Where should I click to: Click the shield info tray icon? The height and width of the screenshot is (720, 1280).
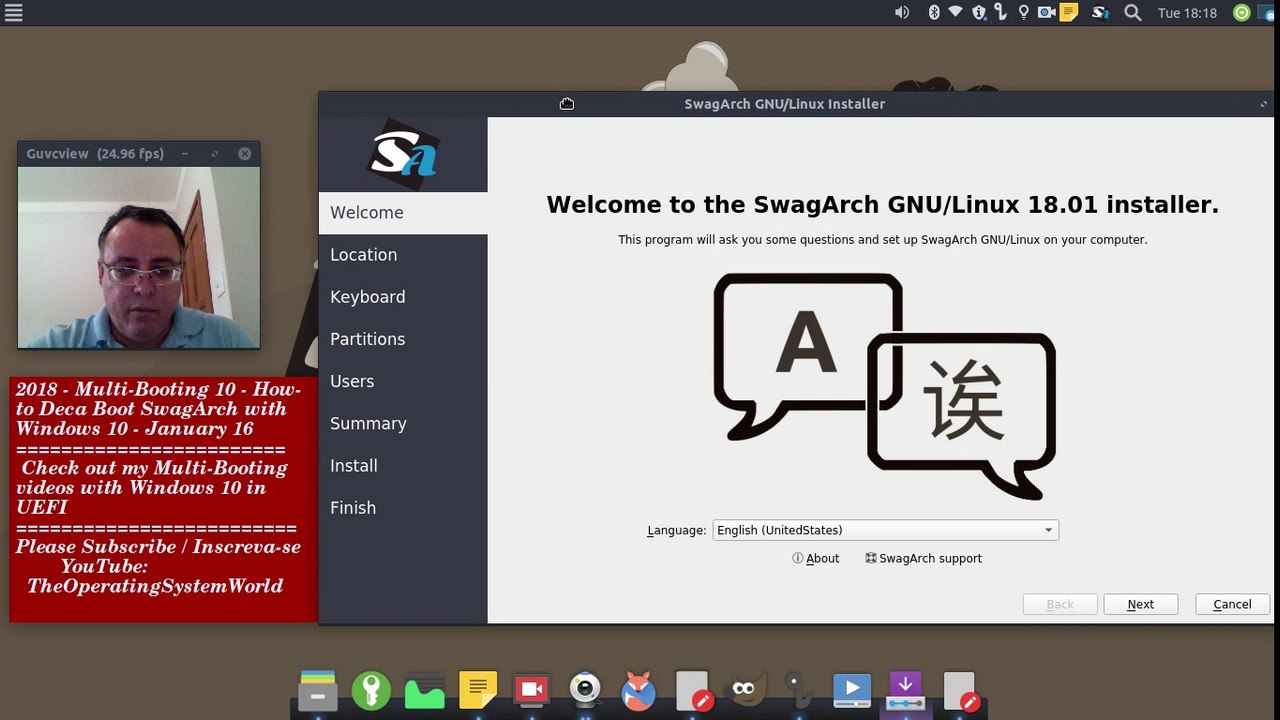tap(979, 13)
